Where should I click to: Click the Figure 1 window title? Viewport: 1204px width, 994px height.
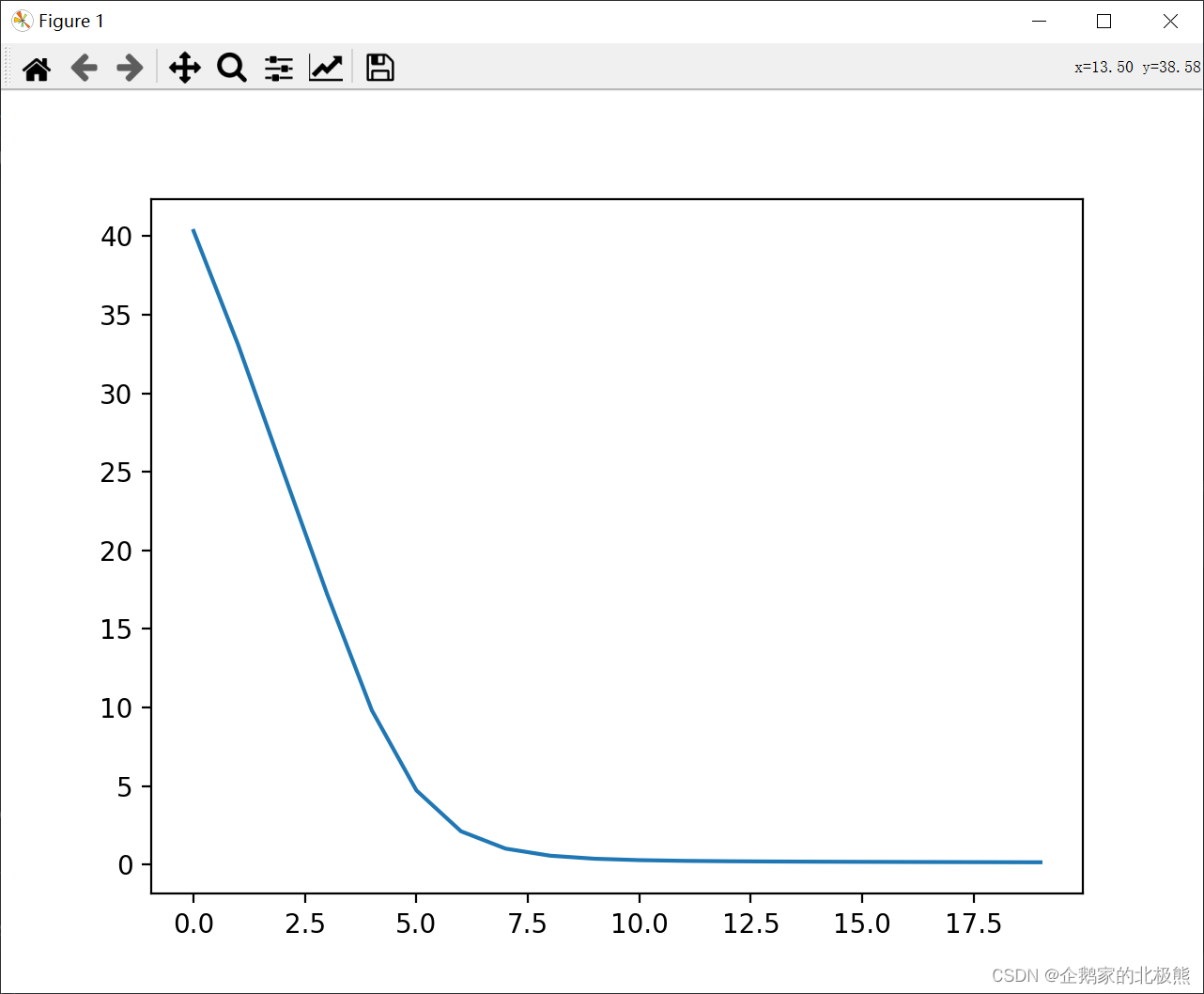click(x=71, y=21)
